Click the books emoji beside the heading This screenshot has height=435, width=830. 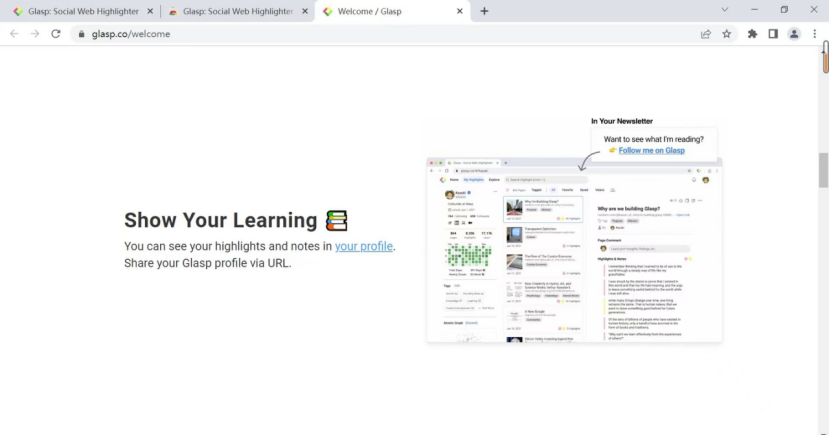tap(337, 221)
